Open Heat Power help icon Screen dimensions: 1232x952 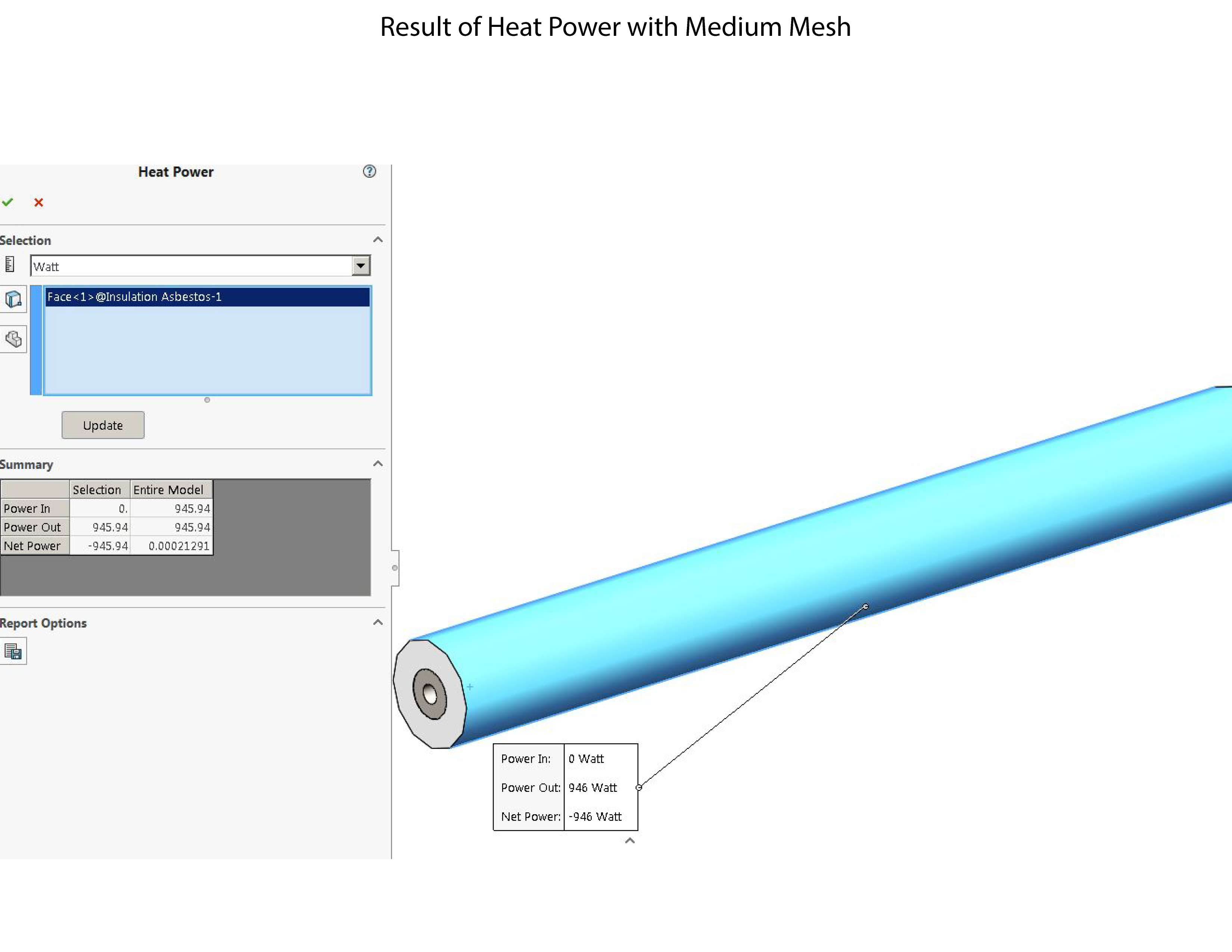point(369,171)
